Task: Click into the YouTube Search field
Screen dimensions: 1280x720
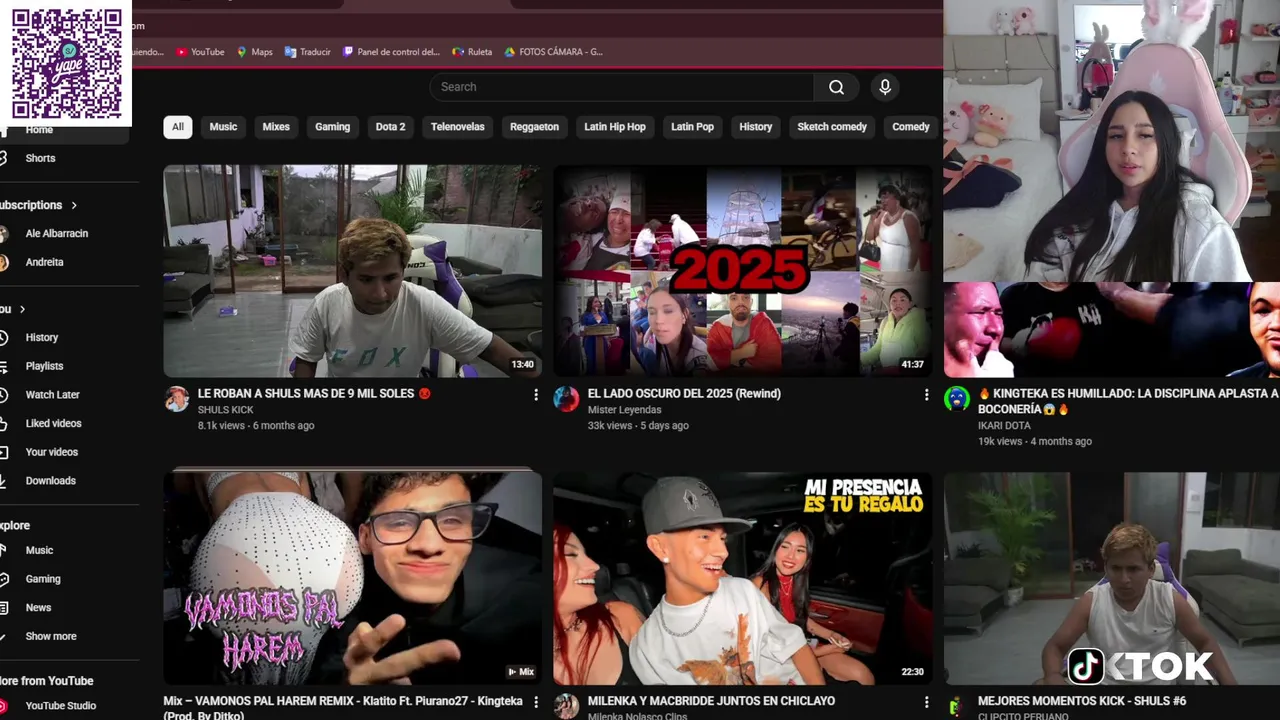Action: (x=621, y=87)
